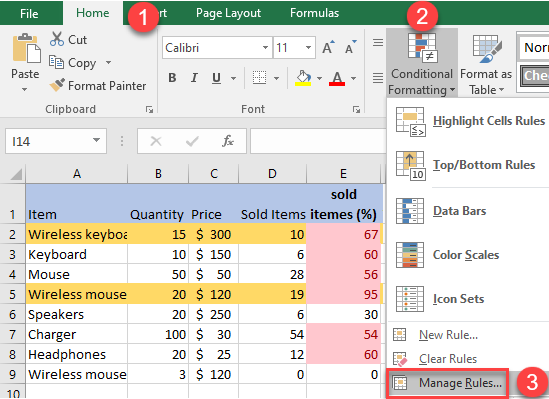Open the font size 11 dropdown

tap(308, 47)
